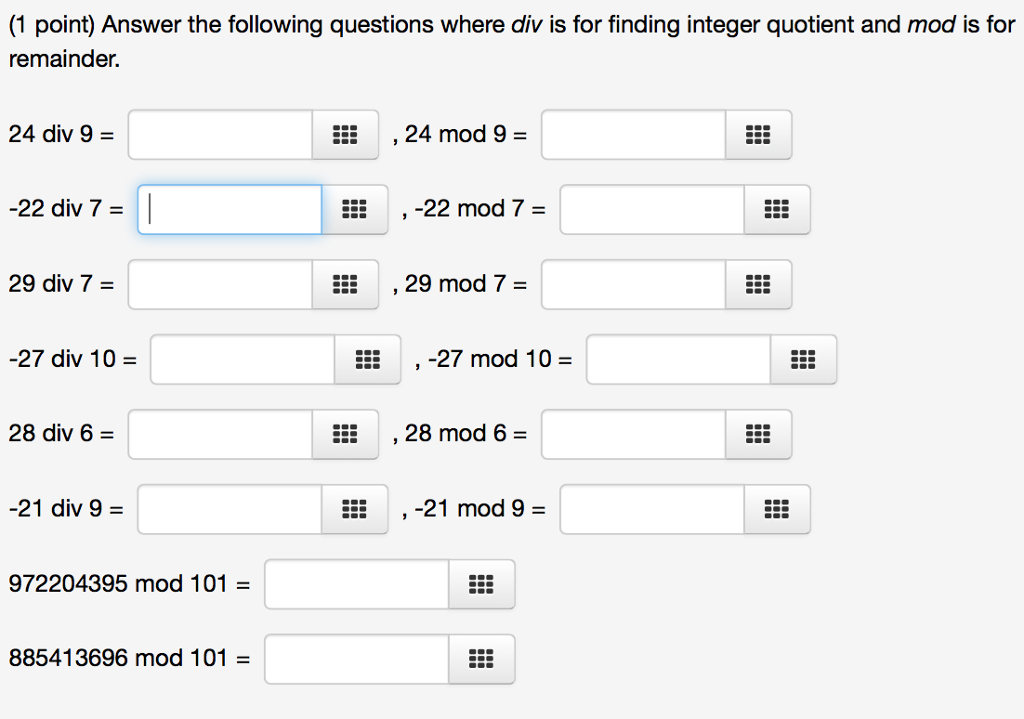Viewport: 1024px width, 719px height.
Task: Open the equation editor for -21 mod 9
Action: tap(777, 509)
